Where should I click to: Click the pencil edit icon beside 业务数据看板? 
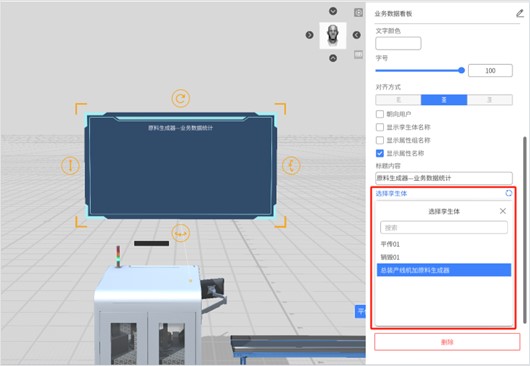click(x=520, y=14)
